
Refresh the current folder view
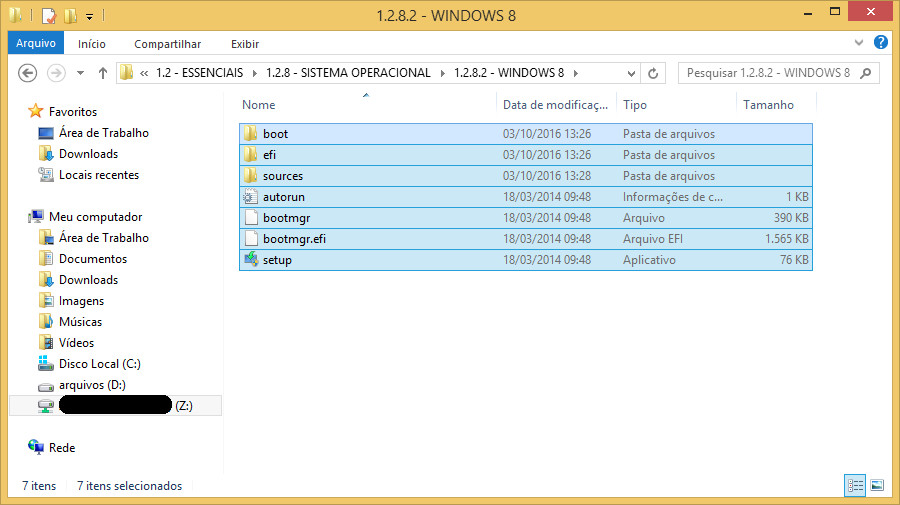click(653, 73)
